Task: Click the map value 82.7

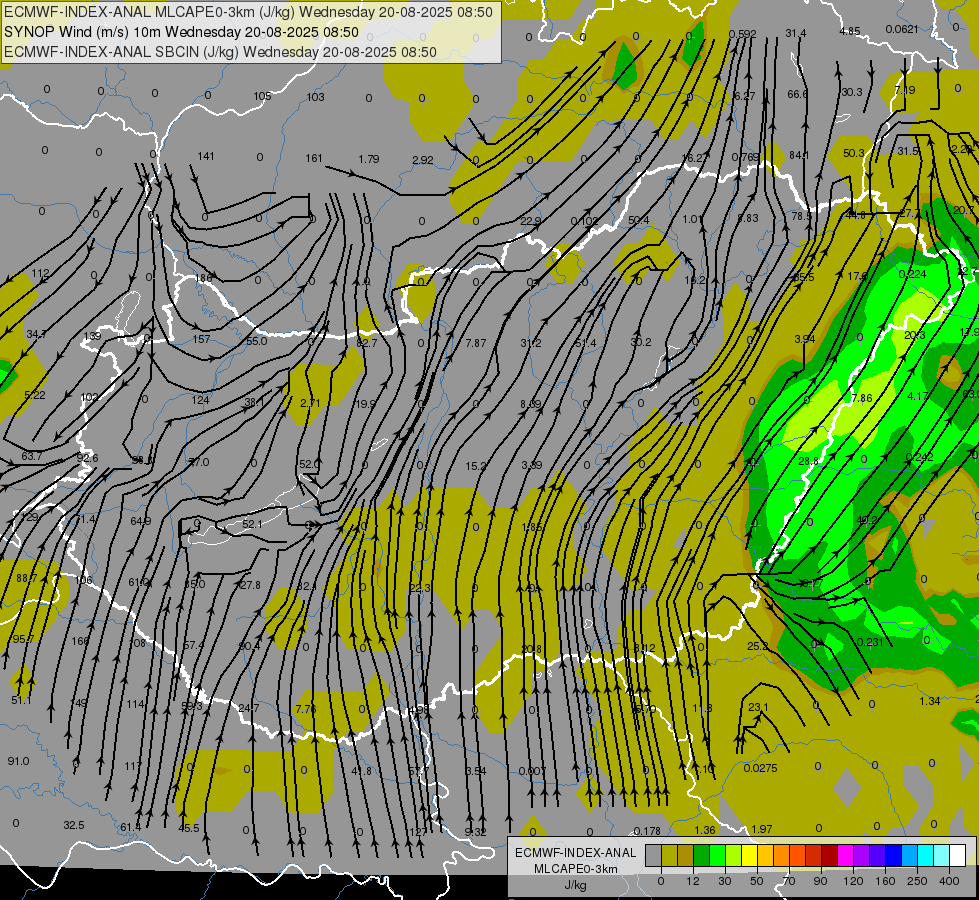Action: coord(367,343)
